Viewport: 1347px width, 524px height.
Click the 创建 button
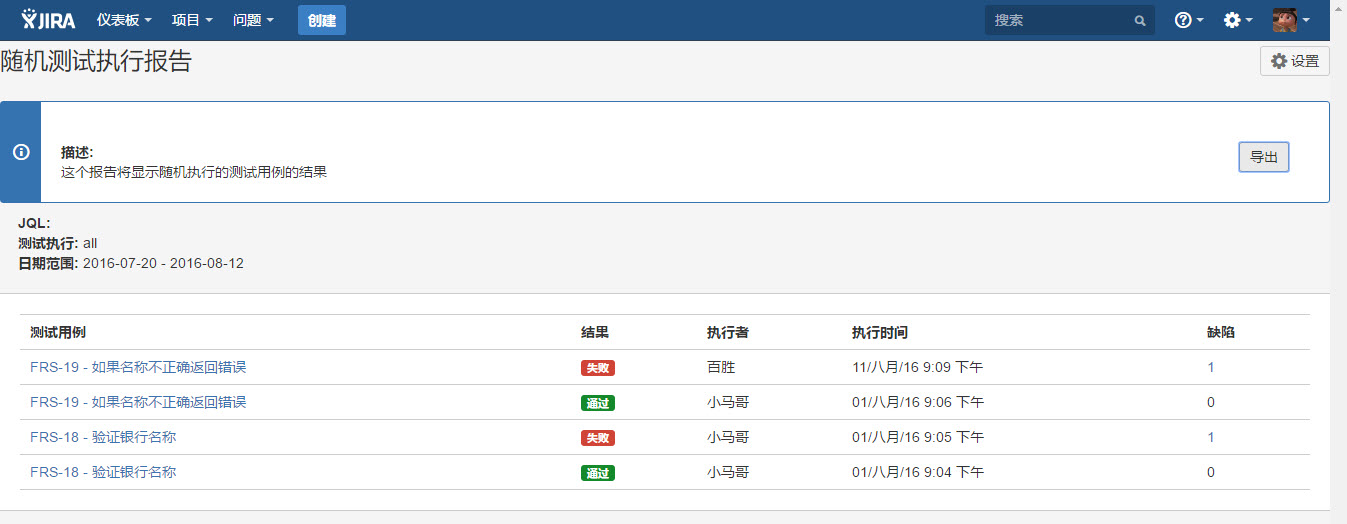[322, 20]
